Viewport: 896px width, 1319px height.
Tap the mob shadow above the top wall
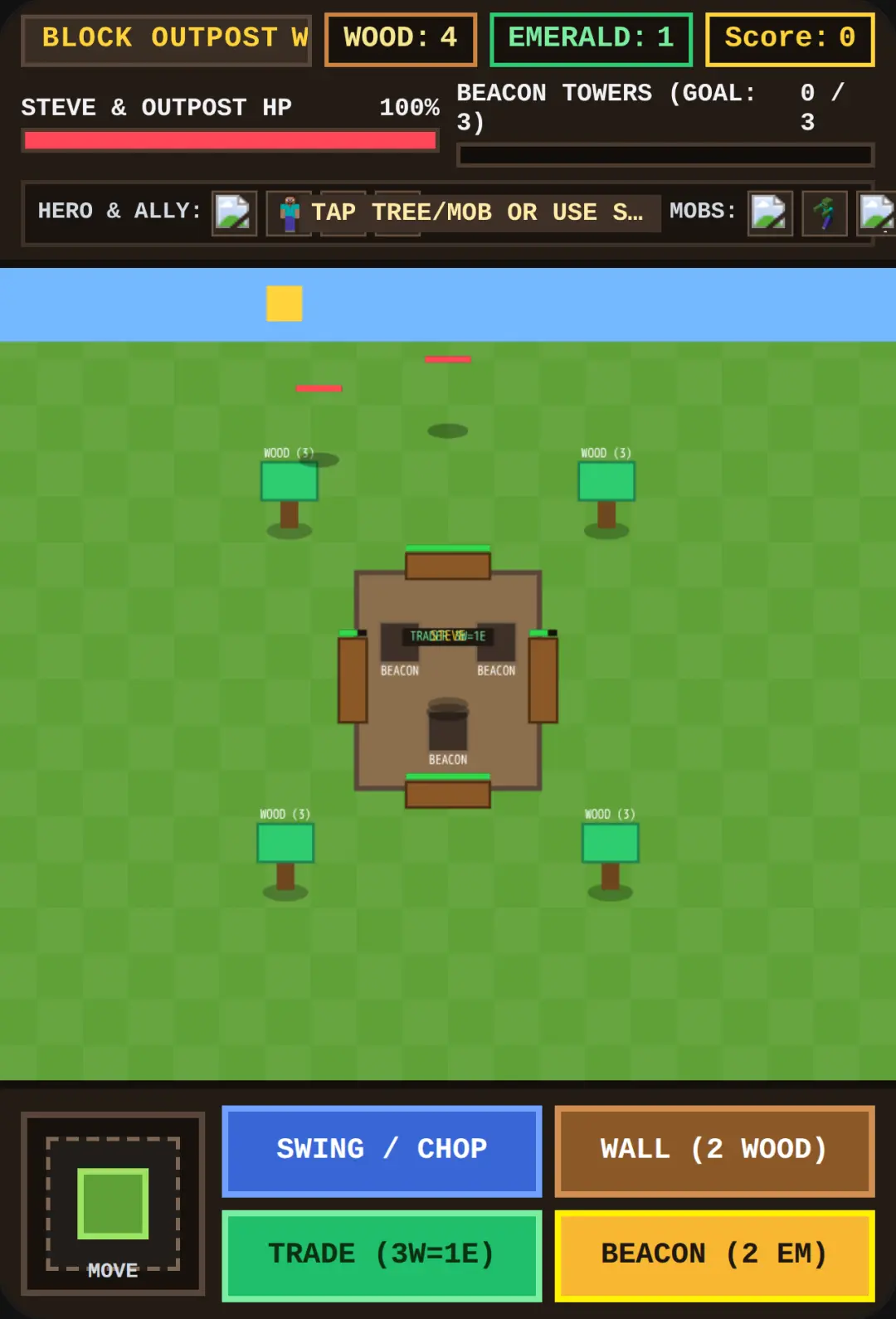448,431
